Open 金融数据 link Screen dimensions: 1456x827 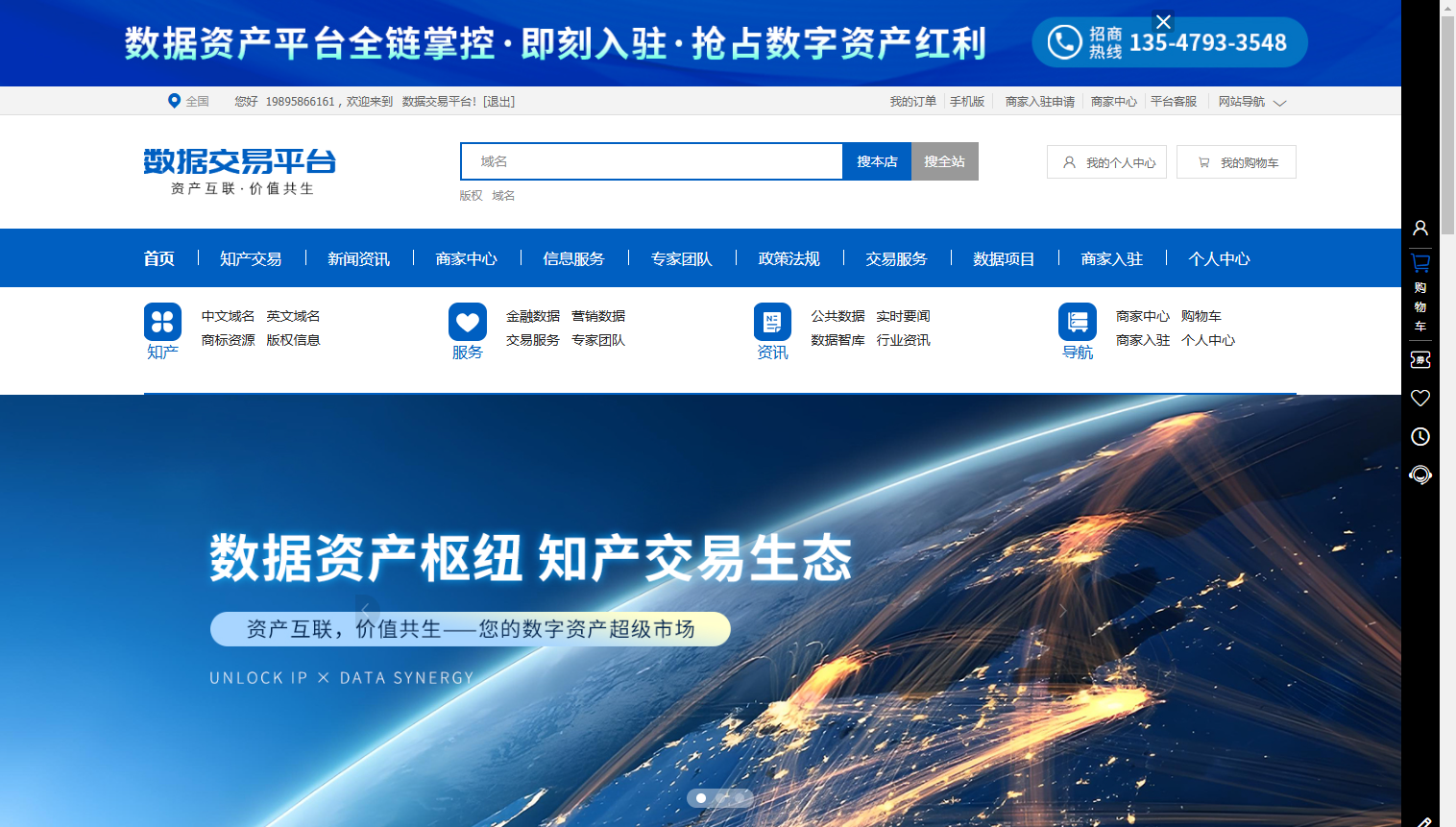tap(533, 316)
